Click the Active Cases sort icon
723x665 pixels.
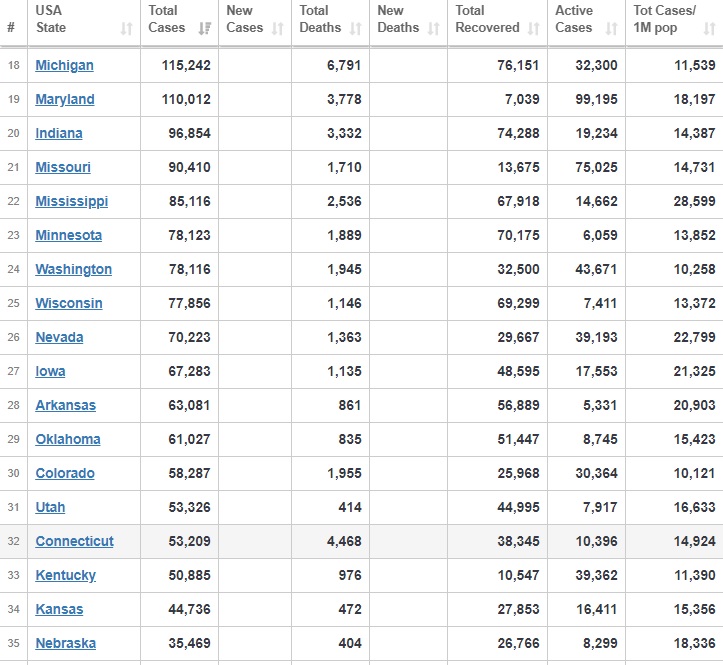611,29
